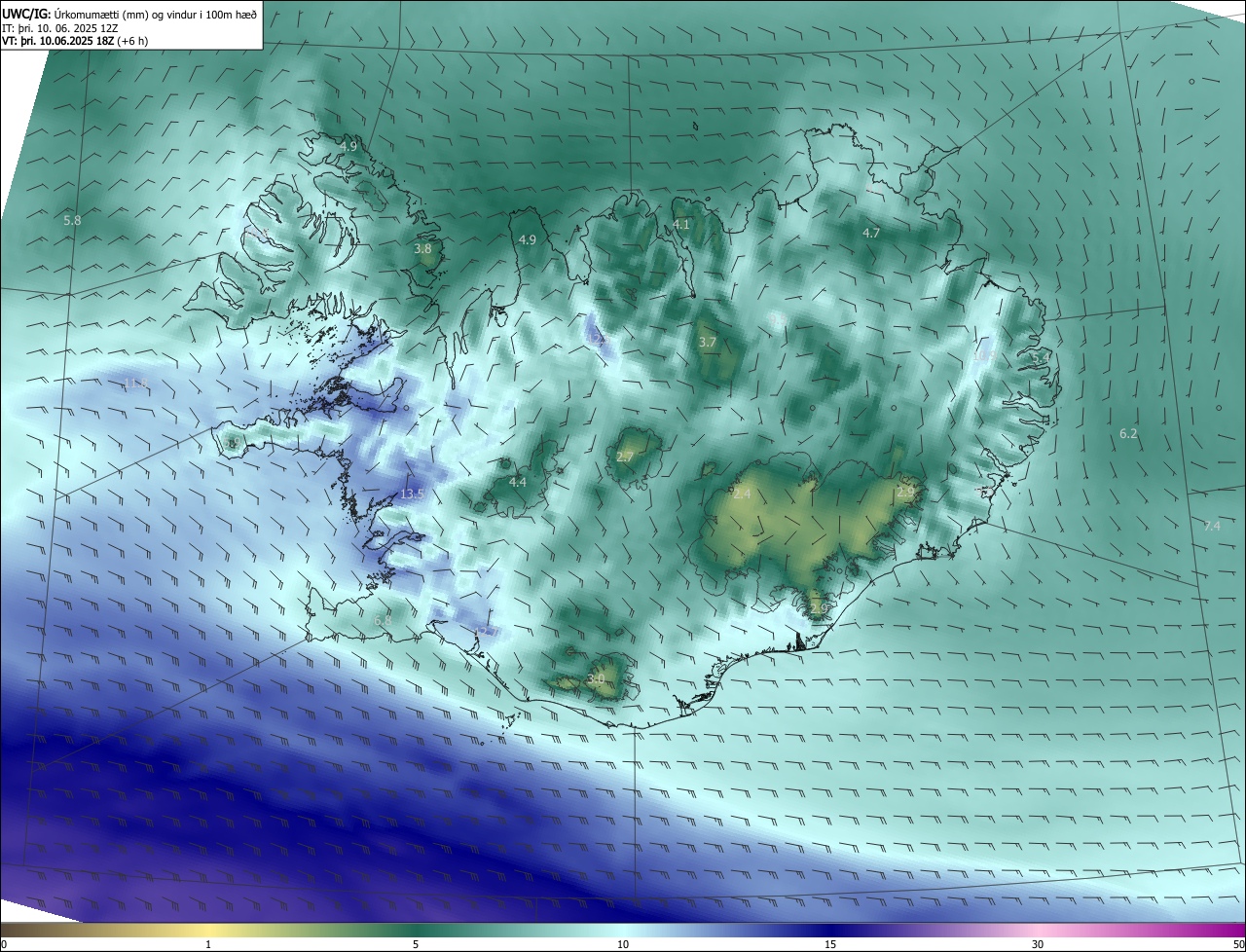Viewport: 1246px width, 952px height.
Task: Click the initial time line "IT: þri. 10. 06. 2025 12Z"
Action: 60,28
